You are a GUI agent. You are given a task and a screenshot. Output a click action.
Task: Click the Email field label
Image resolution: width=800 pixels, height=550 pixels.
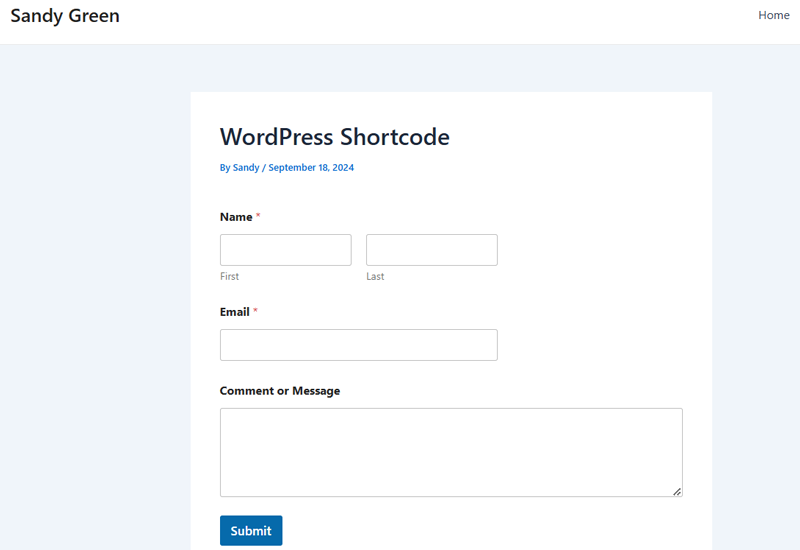(x=235, y=312)
